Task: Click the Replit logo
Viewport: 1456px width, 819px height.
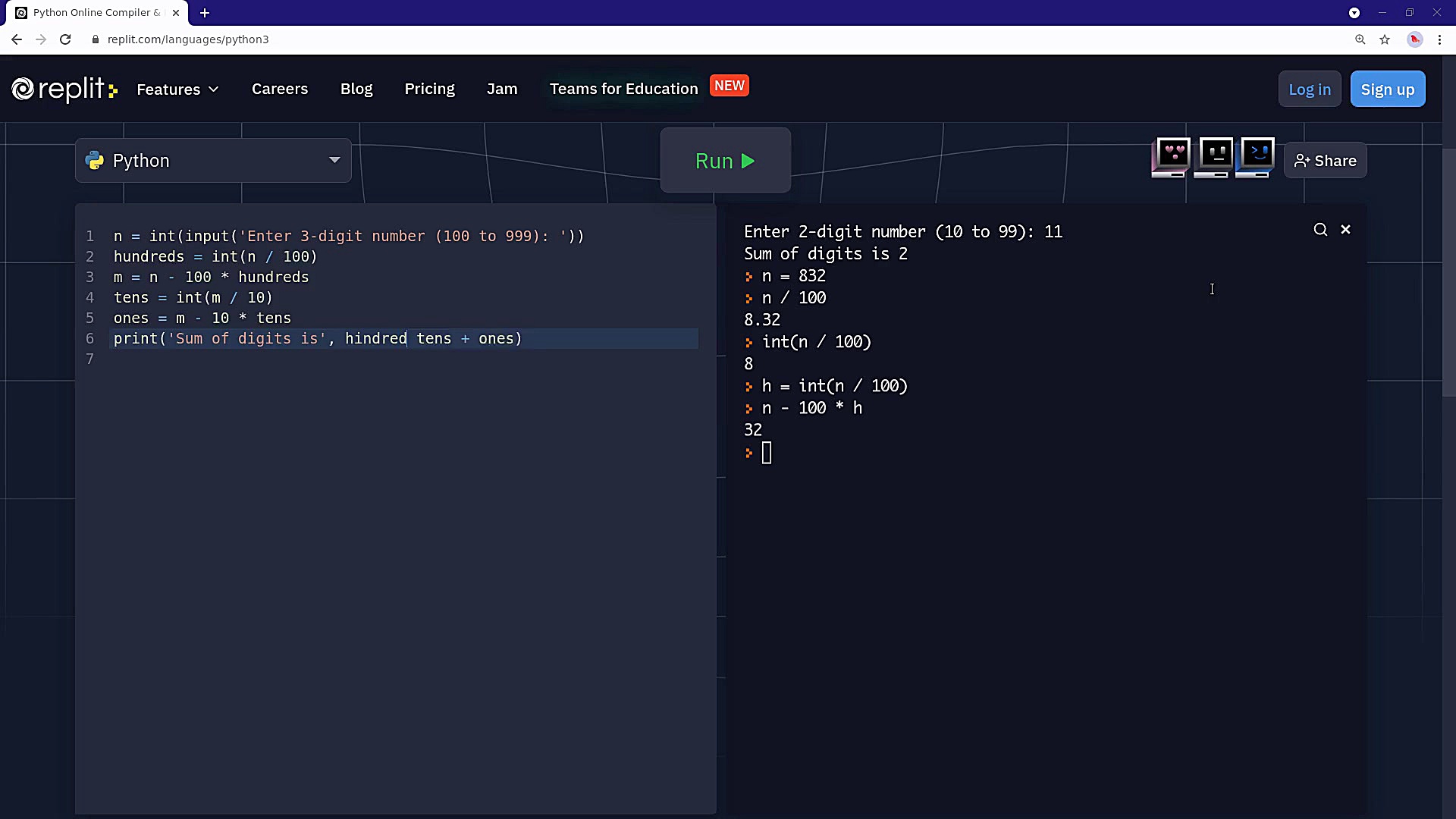Action: pos(64,89)
